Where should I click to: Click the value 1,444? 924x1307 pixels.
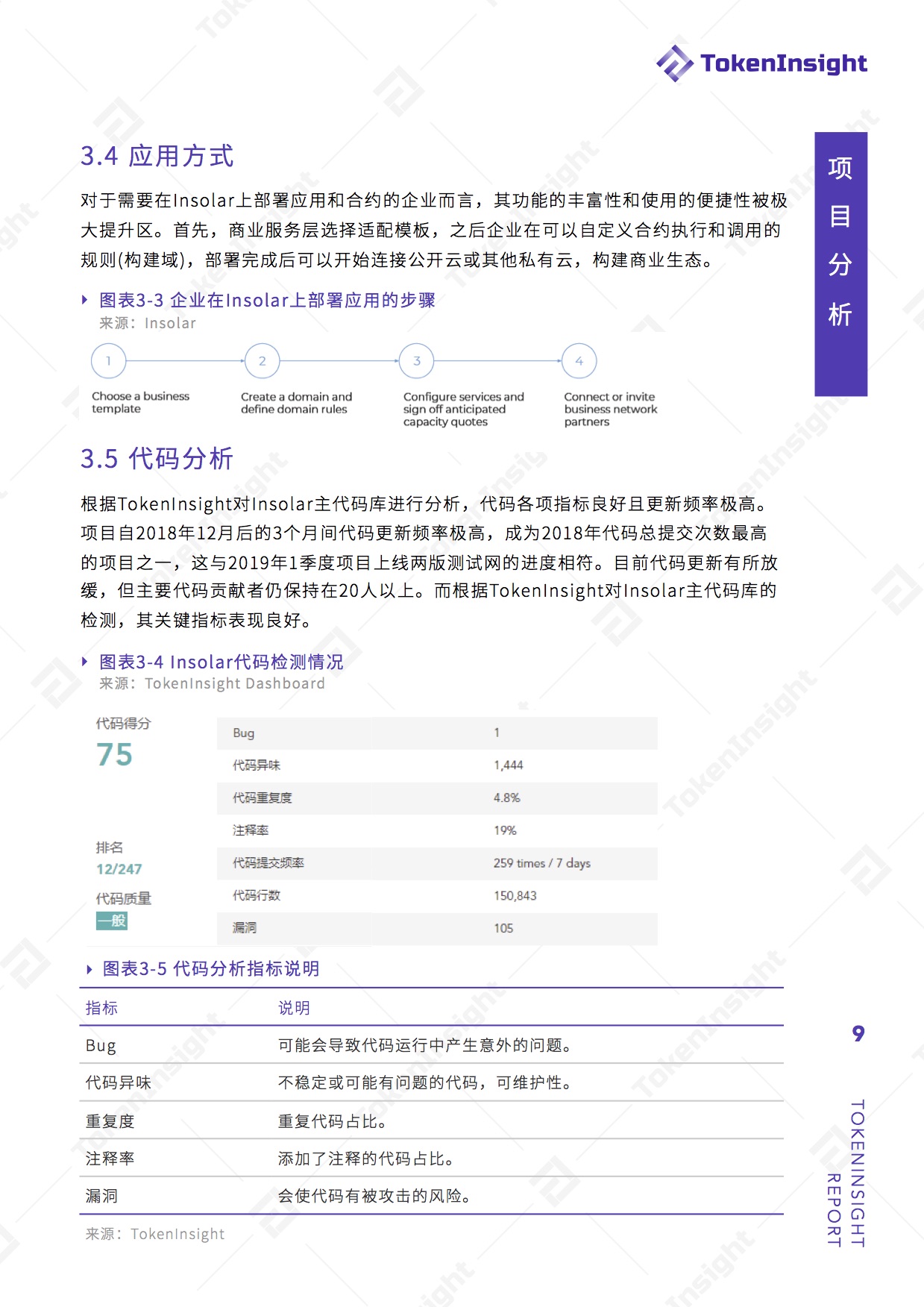tap(509, 765)
